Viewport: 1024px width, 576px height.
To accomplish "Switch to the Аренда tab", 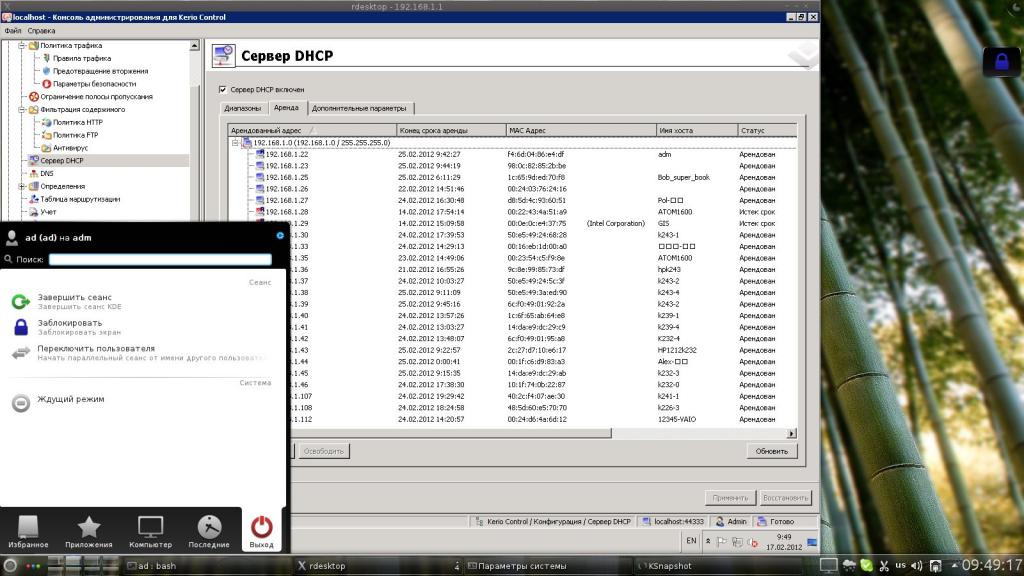I will pyautogui.click(x=287, y=108).
